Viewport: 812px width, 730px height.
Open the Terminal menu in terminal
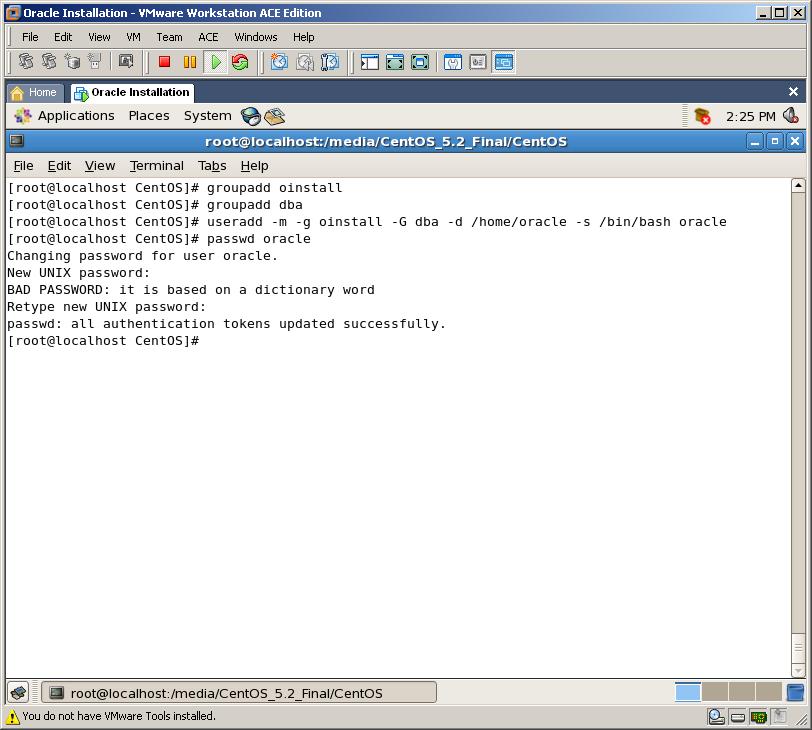click(x=157, y=166)
